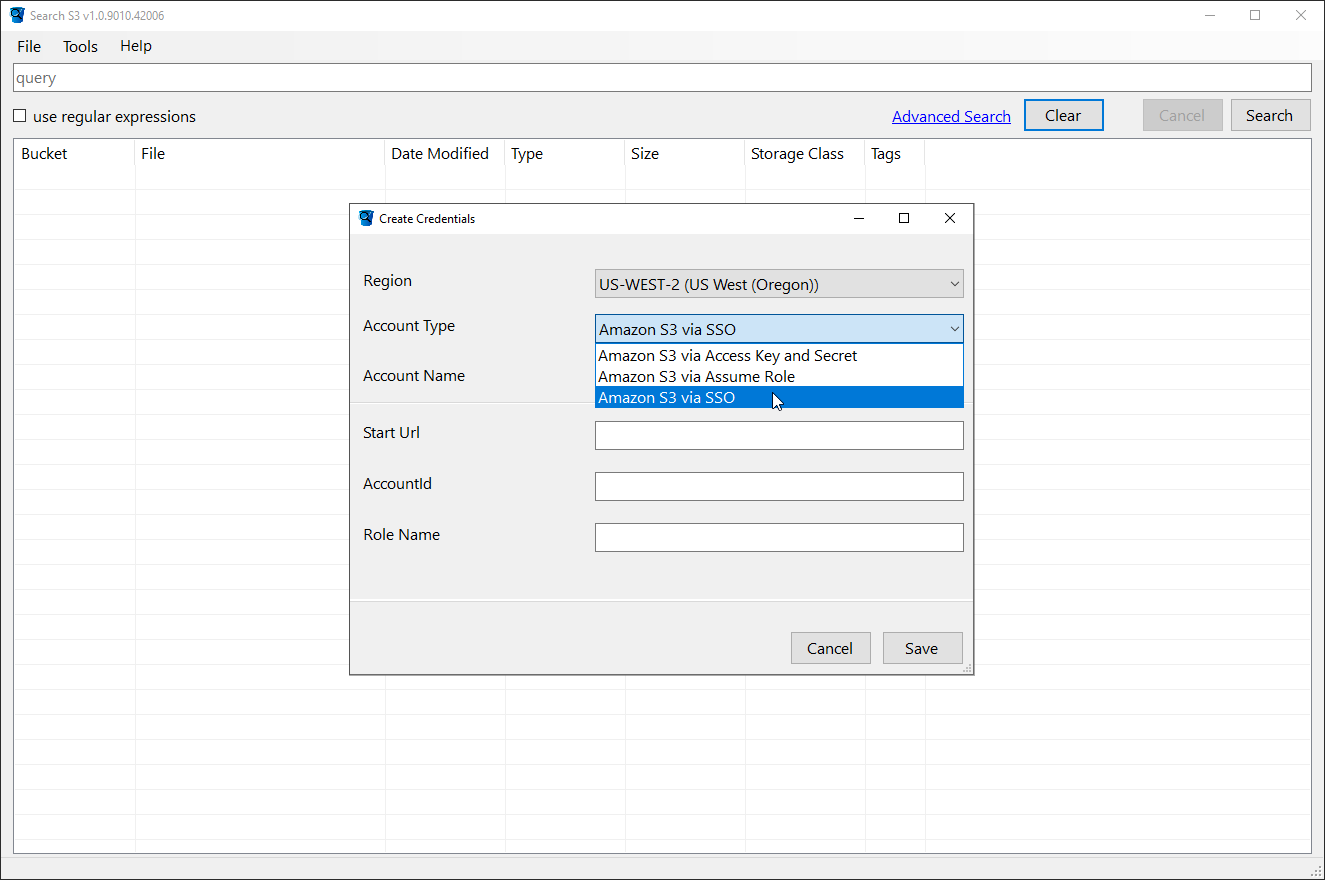This screenshot has height=880, width=1325.
Task: Cancel the Create Credentials dialog
Action: [830, 648]
